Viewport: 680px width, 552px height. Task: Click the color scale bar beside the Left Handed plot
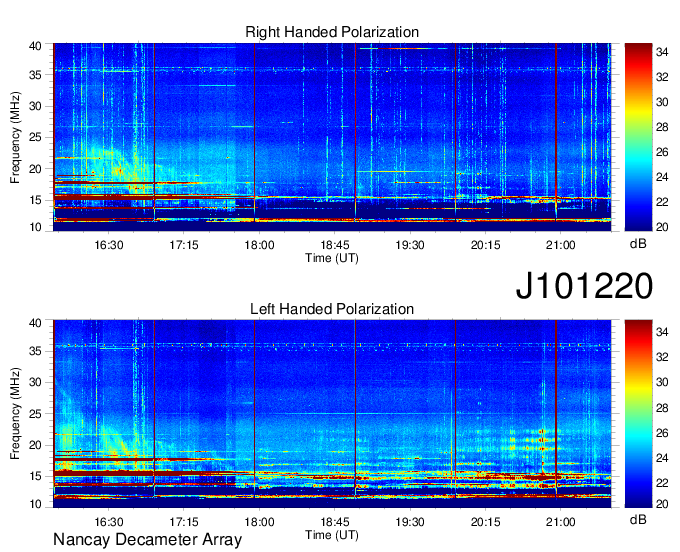pyautogui.click(x=638, y=414)
